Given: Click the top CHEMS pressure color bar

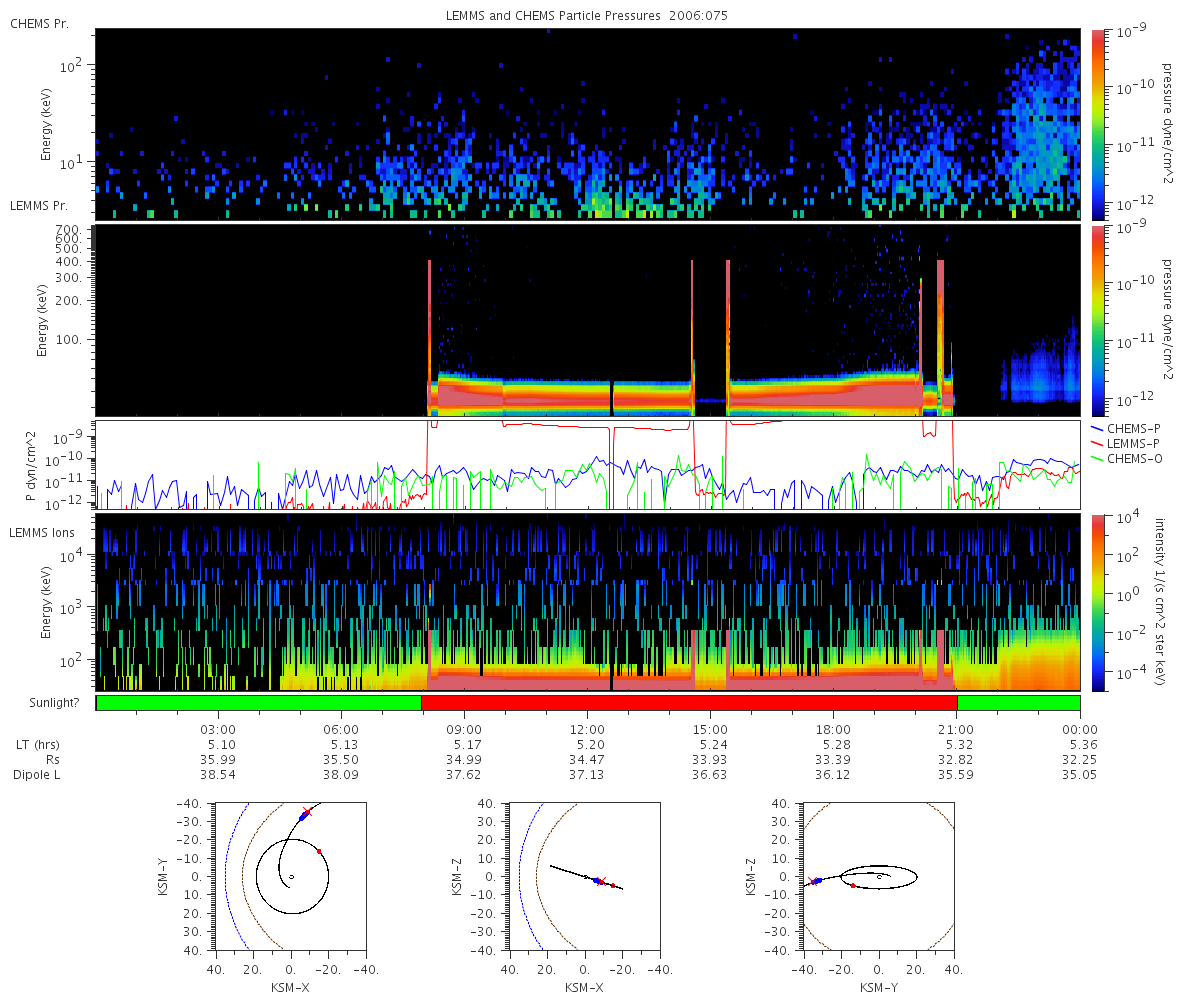Looking at the screenshot, I should pyautogui.click(x=1097, y=123).
